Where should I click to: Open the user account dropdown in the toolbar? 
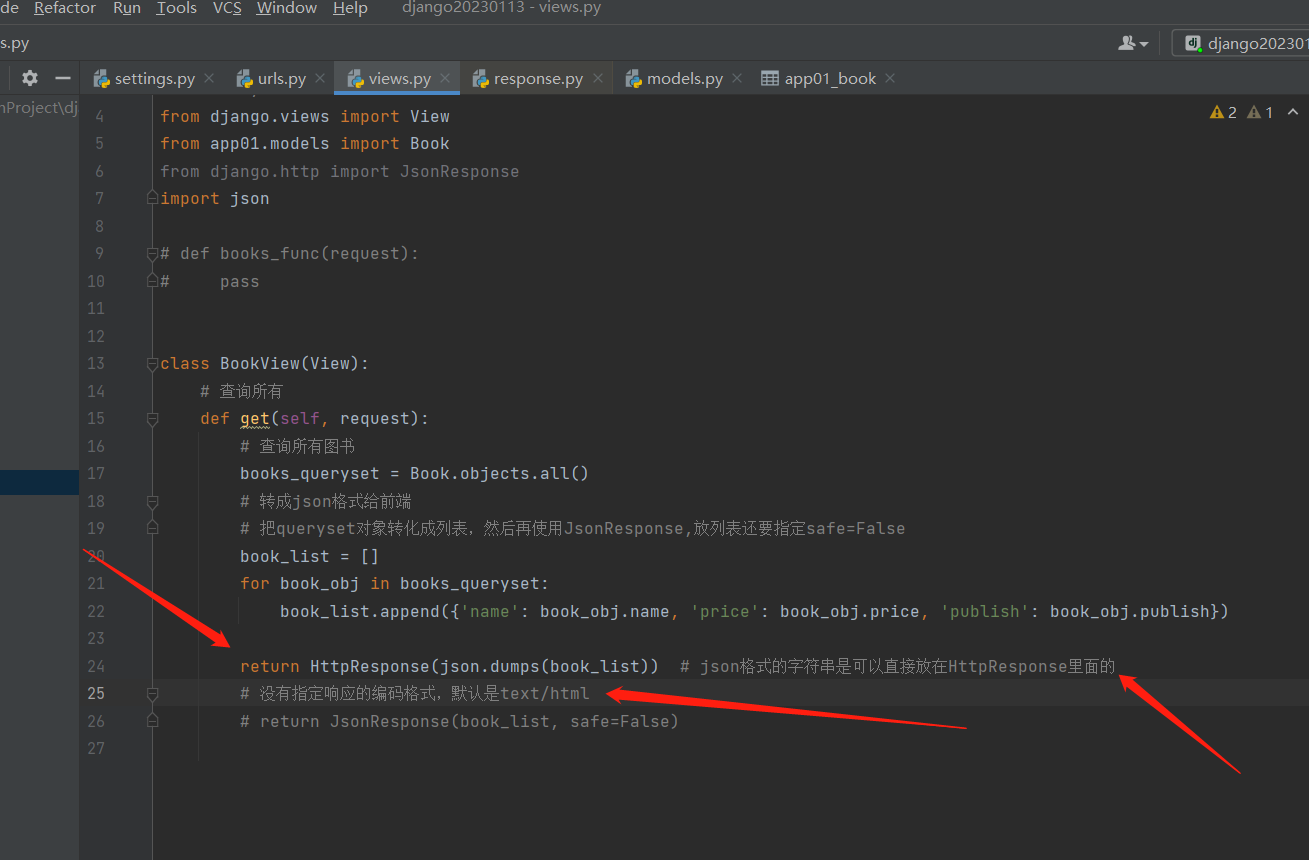pos(1133,43)
